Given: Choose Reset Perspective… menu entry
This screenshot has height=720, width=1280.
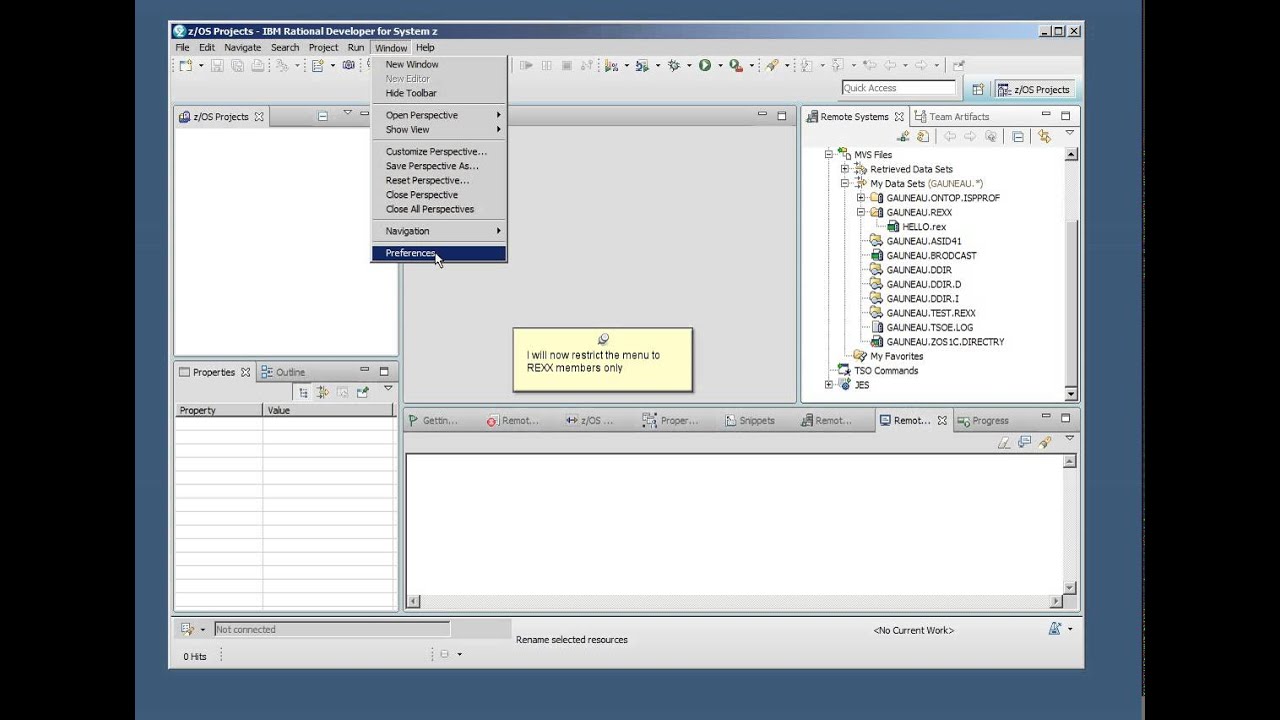Looking at the screenshot, I should click(x=439, y=180).
